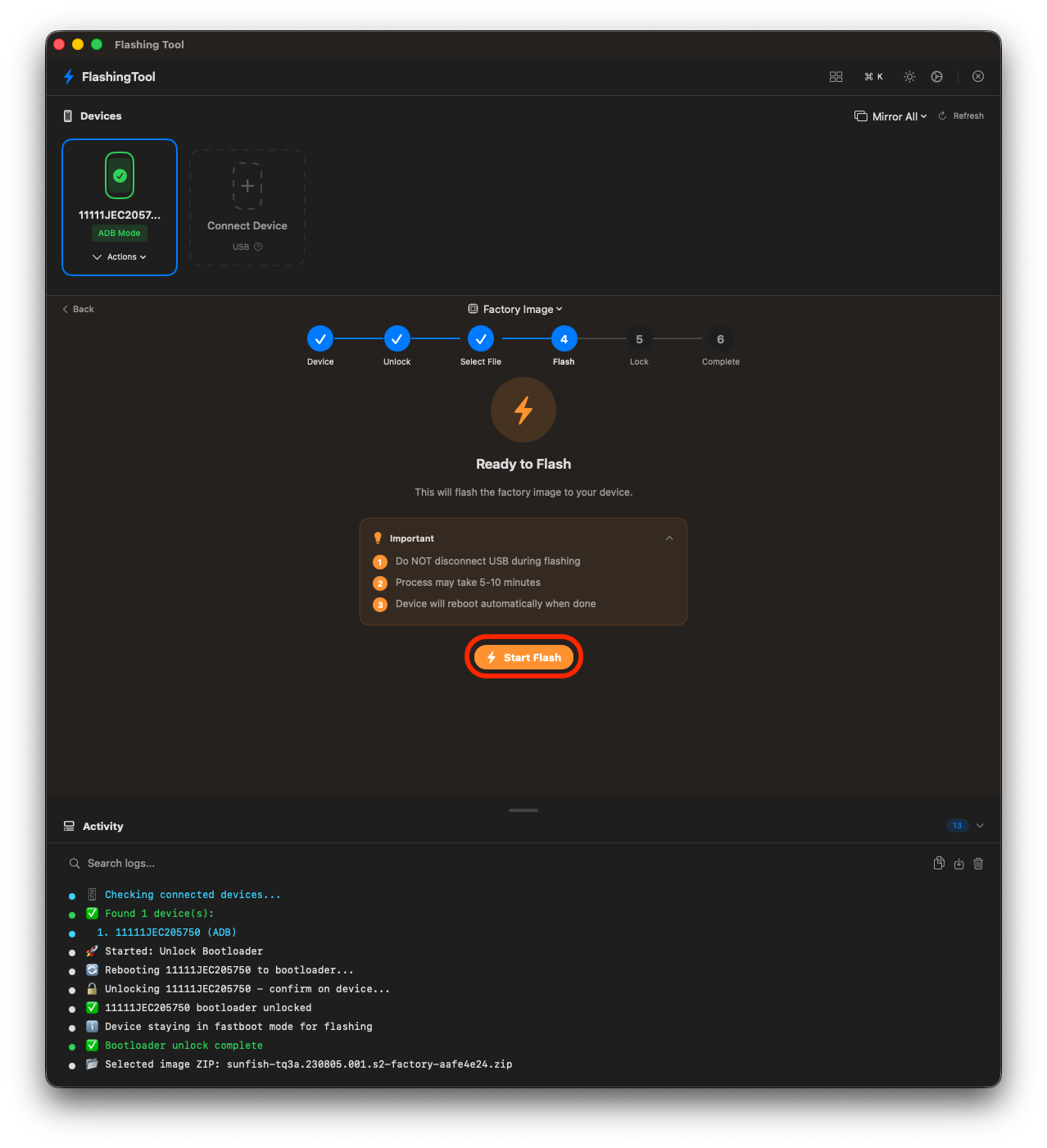The image size is (1047, 1148).
Task: Click log line 'Checking connected devices...'
Action: pos(193,895)
